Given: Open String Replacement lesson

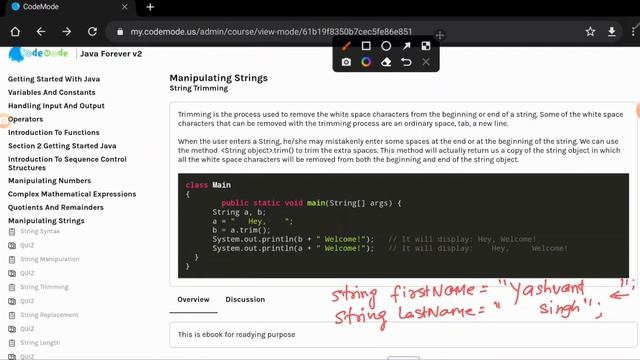Looking at the screenshot, I should (49, 315).
